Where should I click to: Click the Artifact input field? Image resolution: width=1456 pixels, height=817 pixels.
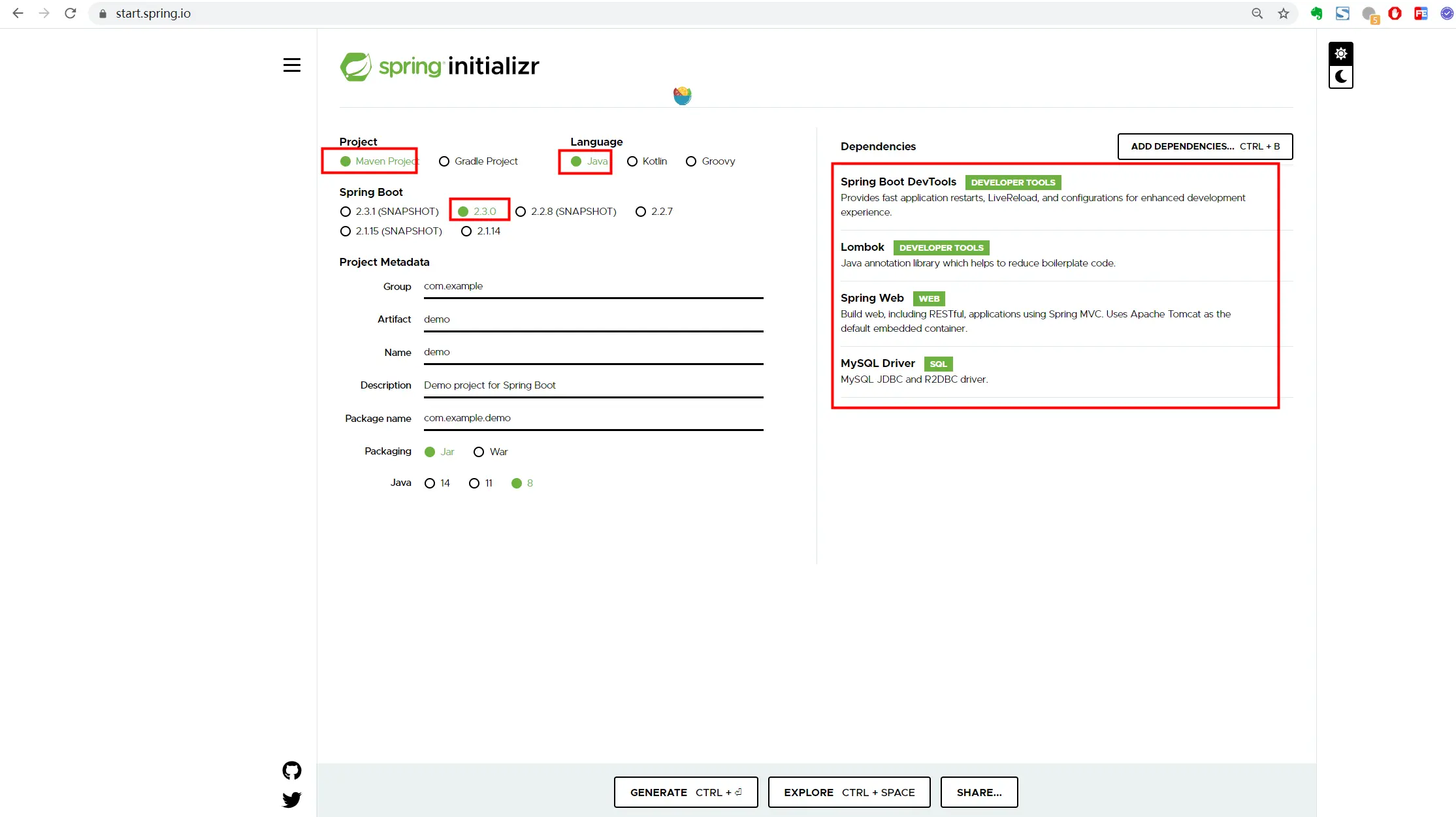click(x=592, y=319)
